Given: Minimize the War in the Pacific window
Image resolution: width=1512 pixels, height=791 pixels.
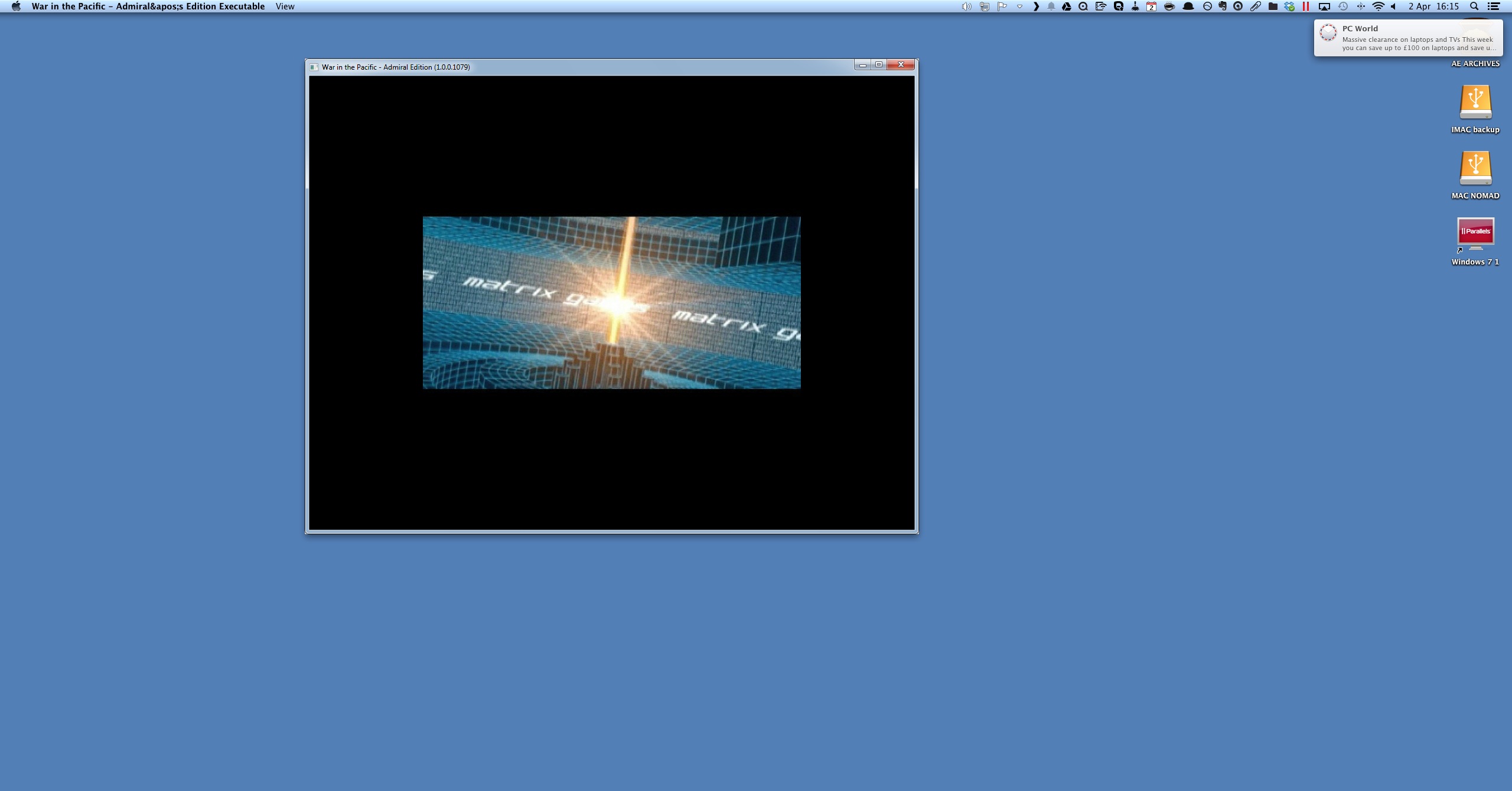Looking at the screenshot, I should point(863,64).
